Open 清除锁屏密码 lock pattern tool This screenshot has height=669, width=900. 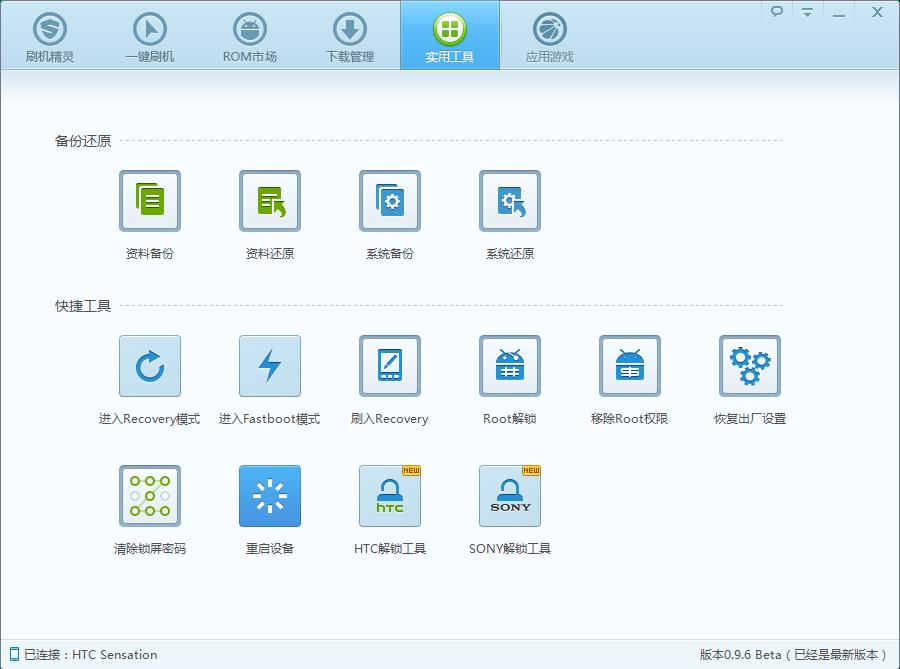point(150,496)
